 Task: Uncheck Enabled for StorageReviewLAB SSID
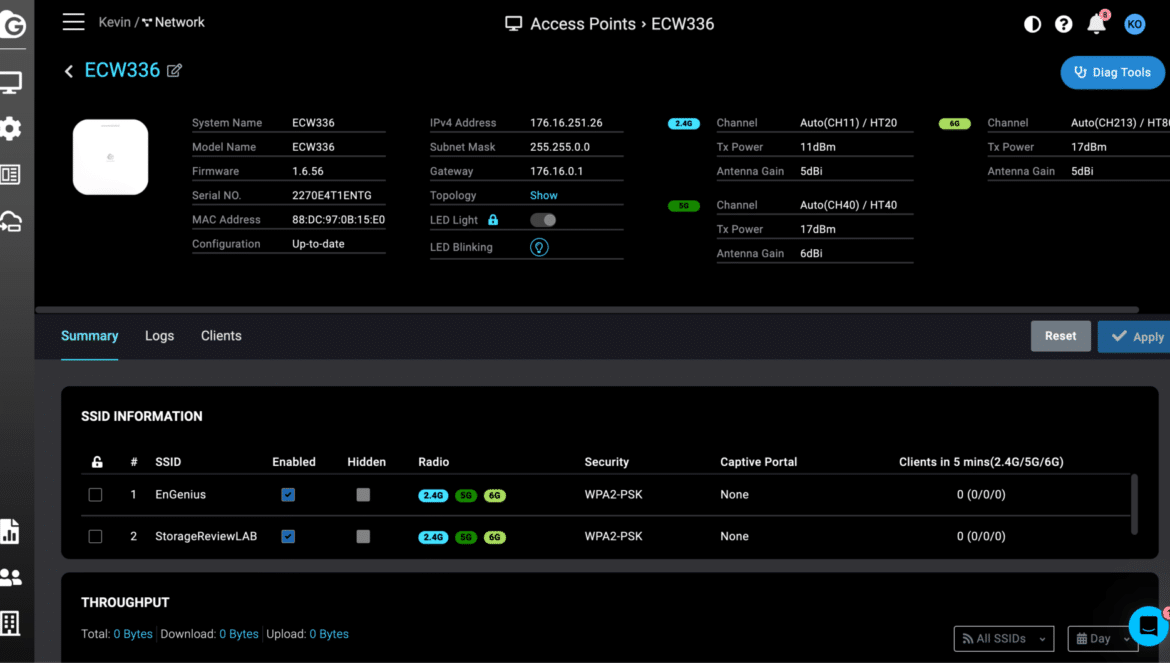[288, 536]
